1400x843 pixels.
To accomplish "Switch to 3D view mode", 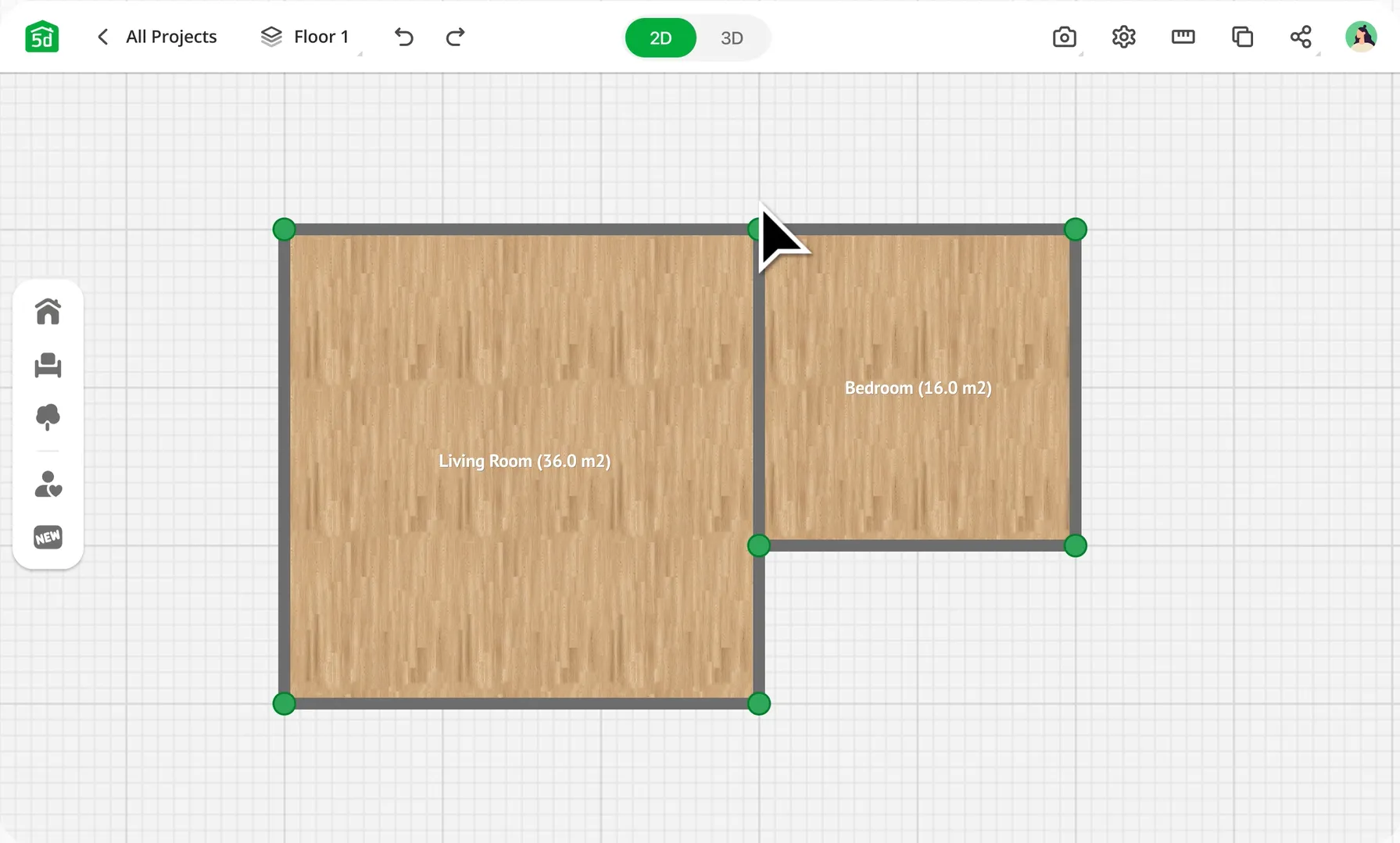I will tap(732, 37).
